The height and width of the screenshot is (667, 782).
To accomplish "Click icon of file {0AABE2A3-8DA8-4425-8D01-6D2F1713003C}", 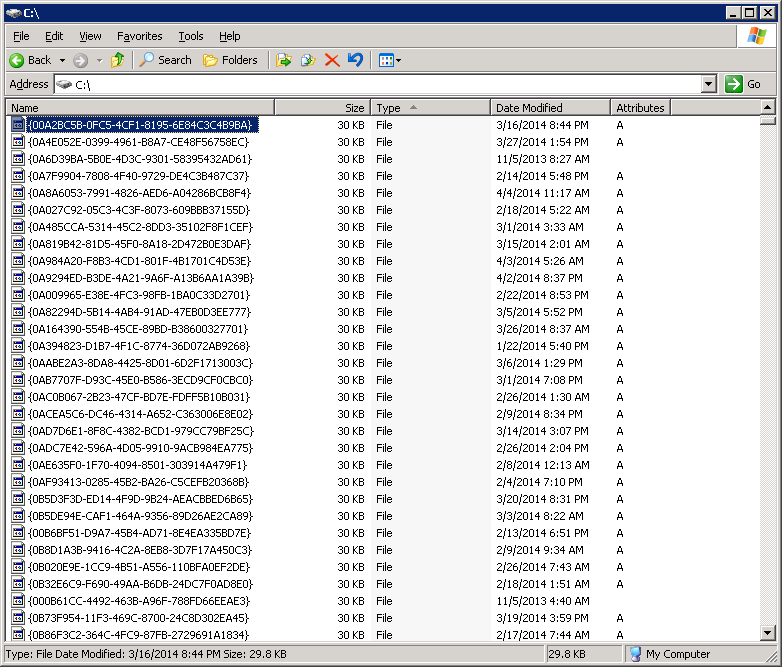I will coord(18,363).
